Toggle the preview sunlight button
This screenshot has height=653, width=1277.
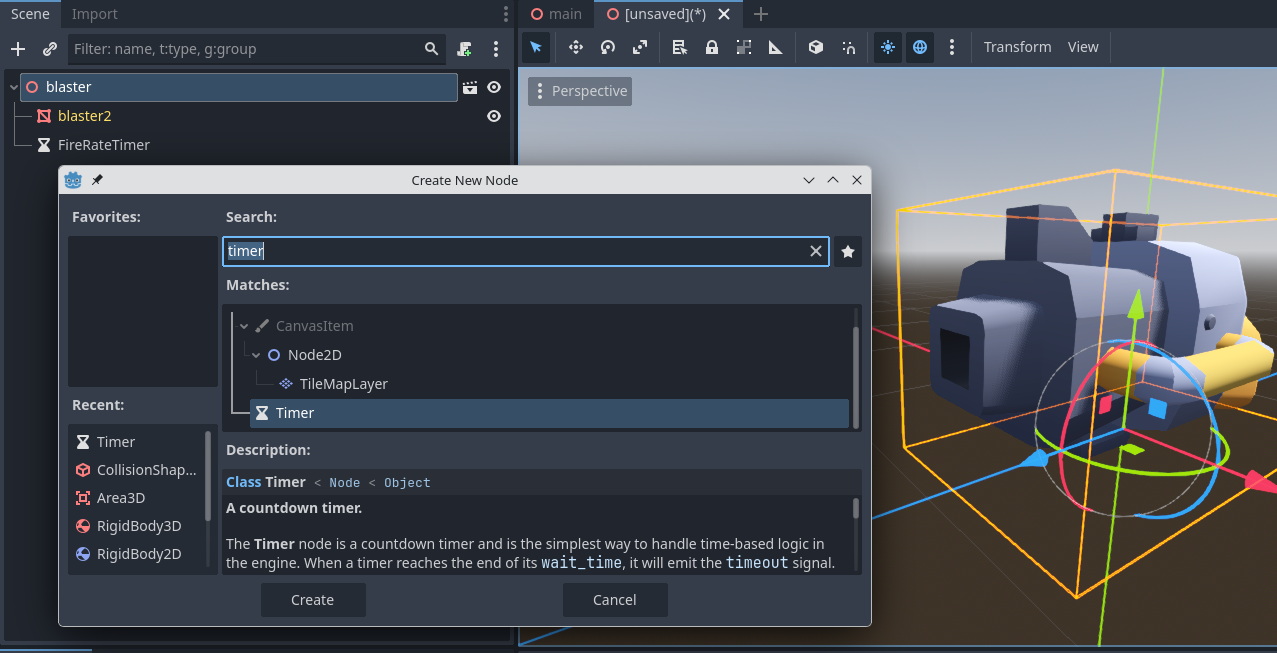(887, 47)
